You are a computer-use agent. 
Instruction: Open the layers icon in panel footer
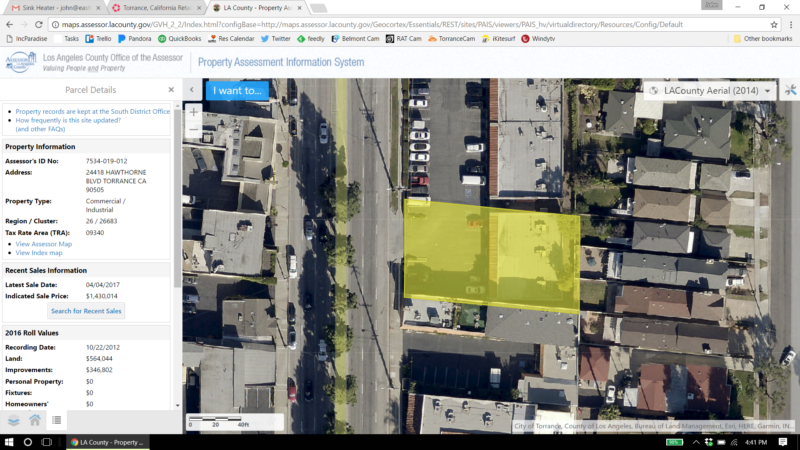(14, 420)
